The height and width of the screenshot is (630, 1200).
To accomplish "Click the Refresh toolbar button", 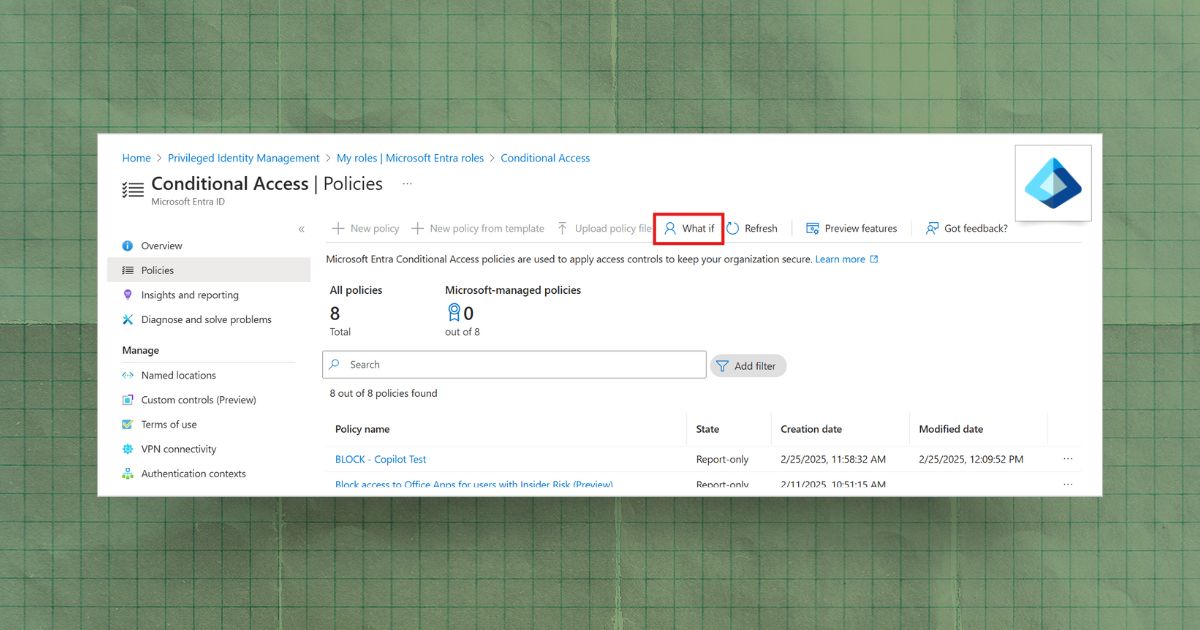I will 752,228.
